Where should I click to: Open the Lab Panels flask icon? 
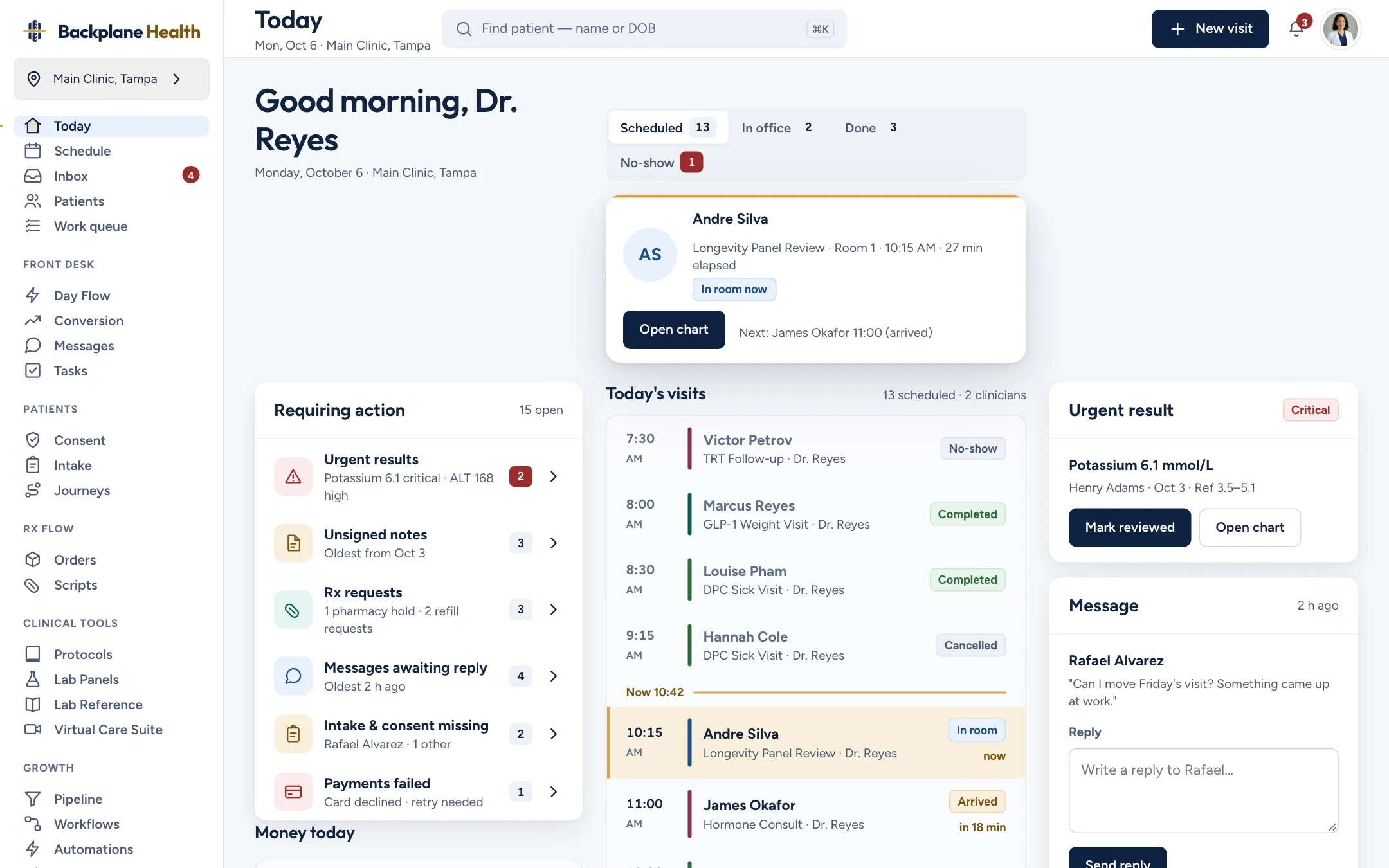pos(33,680)
